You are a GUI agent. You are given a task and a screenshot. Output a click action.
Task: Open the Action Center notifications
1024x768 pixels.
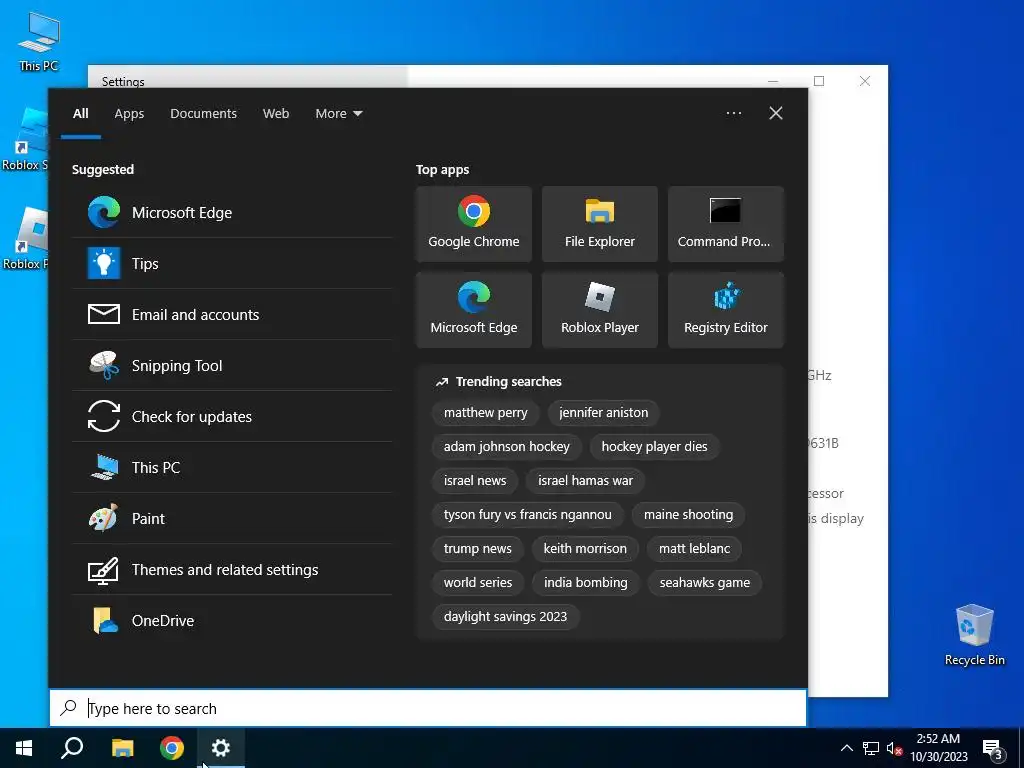pyautogui.click(x=993, y=748)
